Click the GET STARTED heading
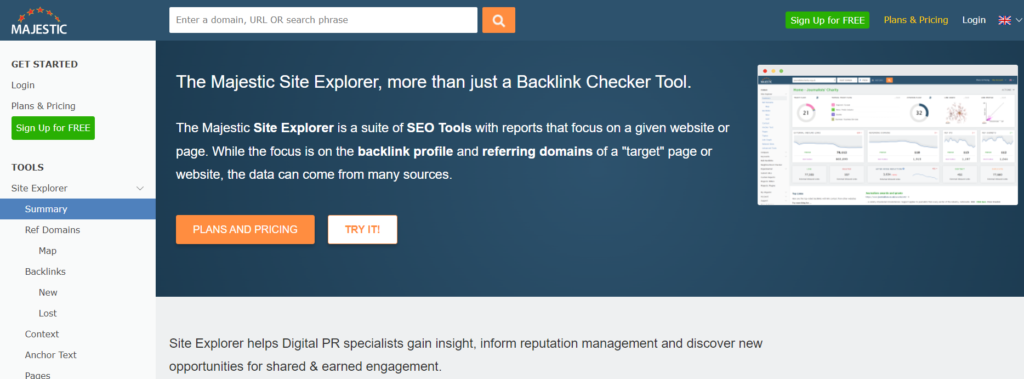The width and height of the screenshot is (1024, 379). coord(44,64)
